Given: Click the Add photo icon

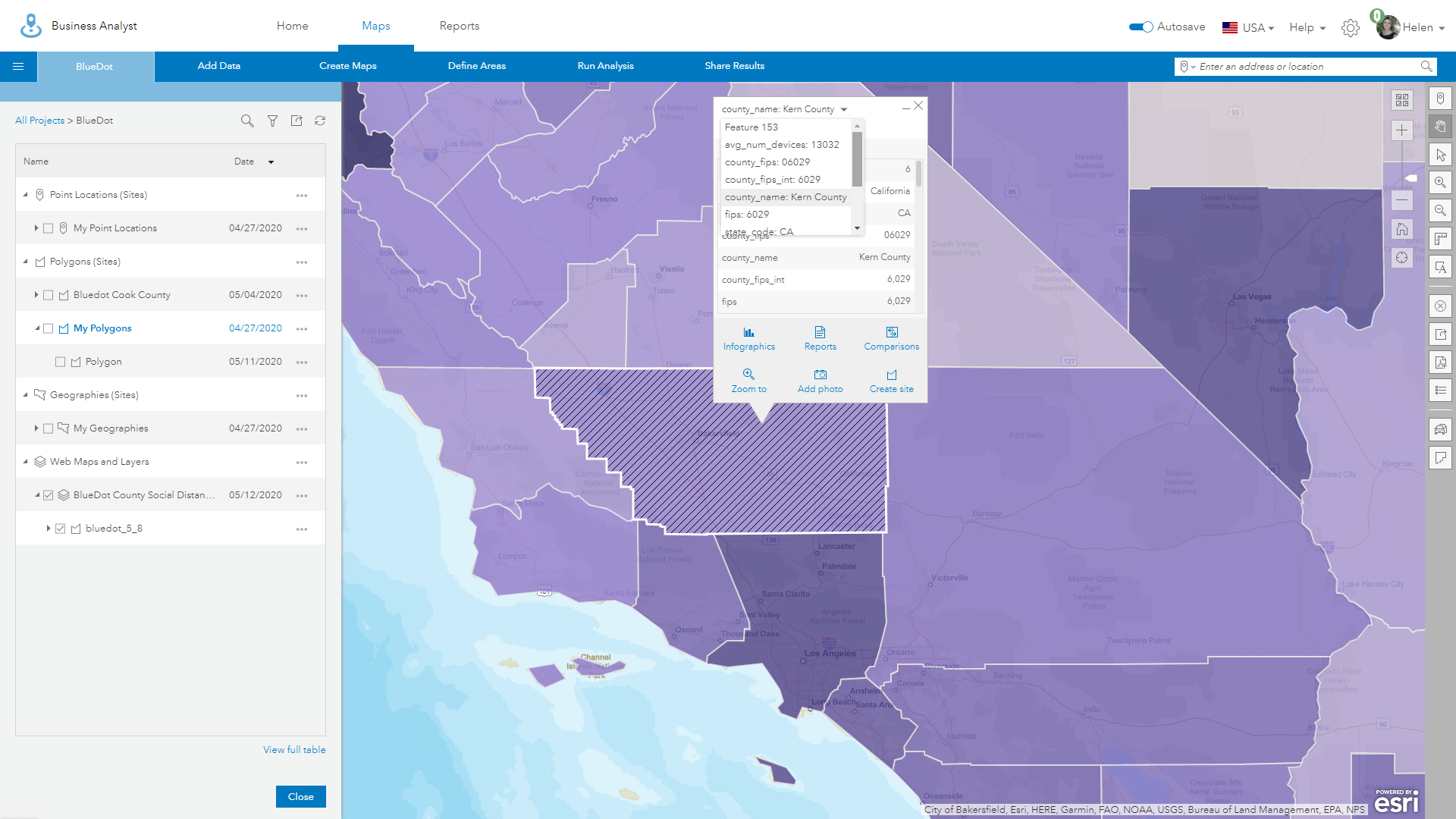Looking at the screenshot, I should pos(820,375).
